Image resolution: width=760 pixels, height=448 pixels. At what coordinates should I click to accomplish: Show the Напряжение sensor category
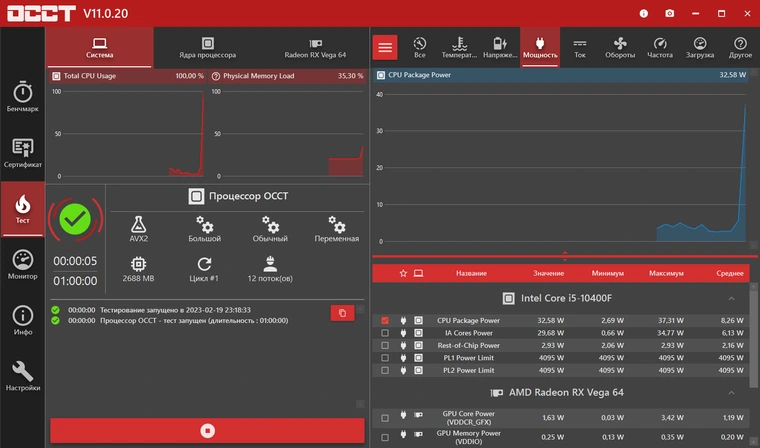[x=500, y=48]
